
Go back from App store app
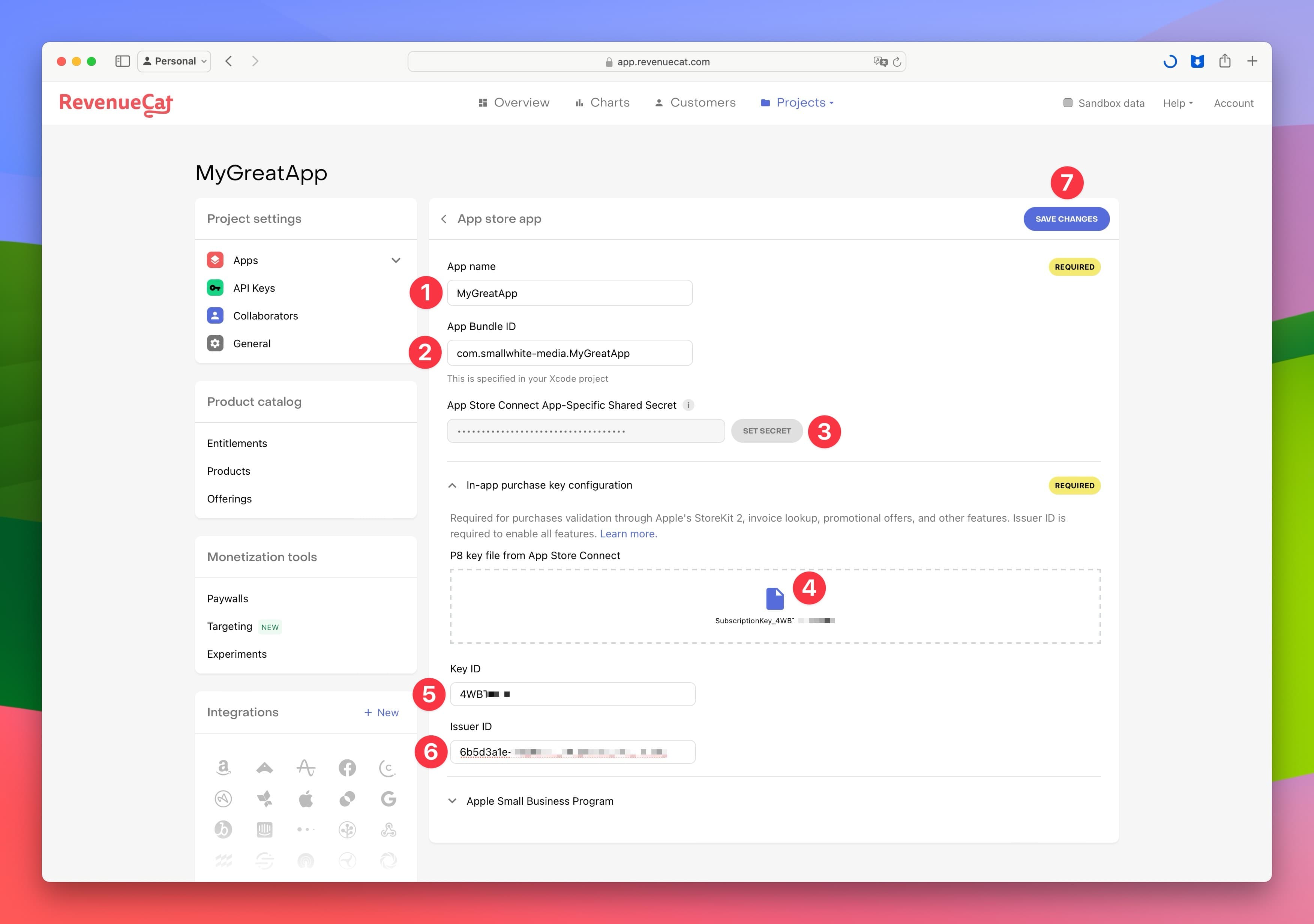(x=444, y=219)
